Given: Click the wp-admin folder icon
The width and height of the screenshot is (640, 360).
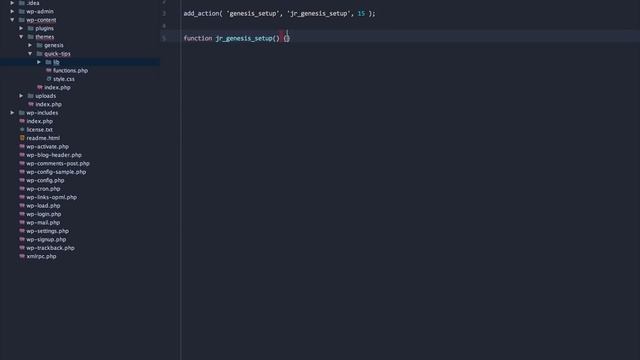Looking at the screenshot, I should coord(22,11).
